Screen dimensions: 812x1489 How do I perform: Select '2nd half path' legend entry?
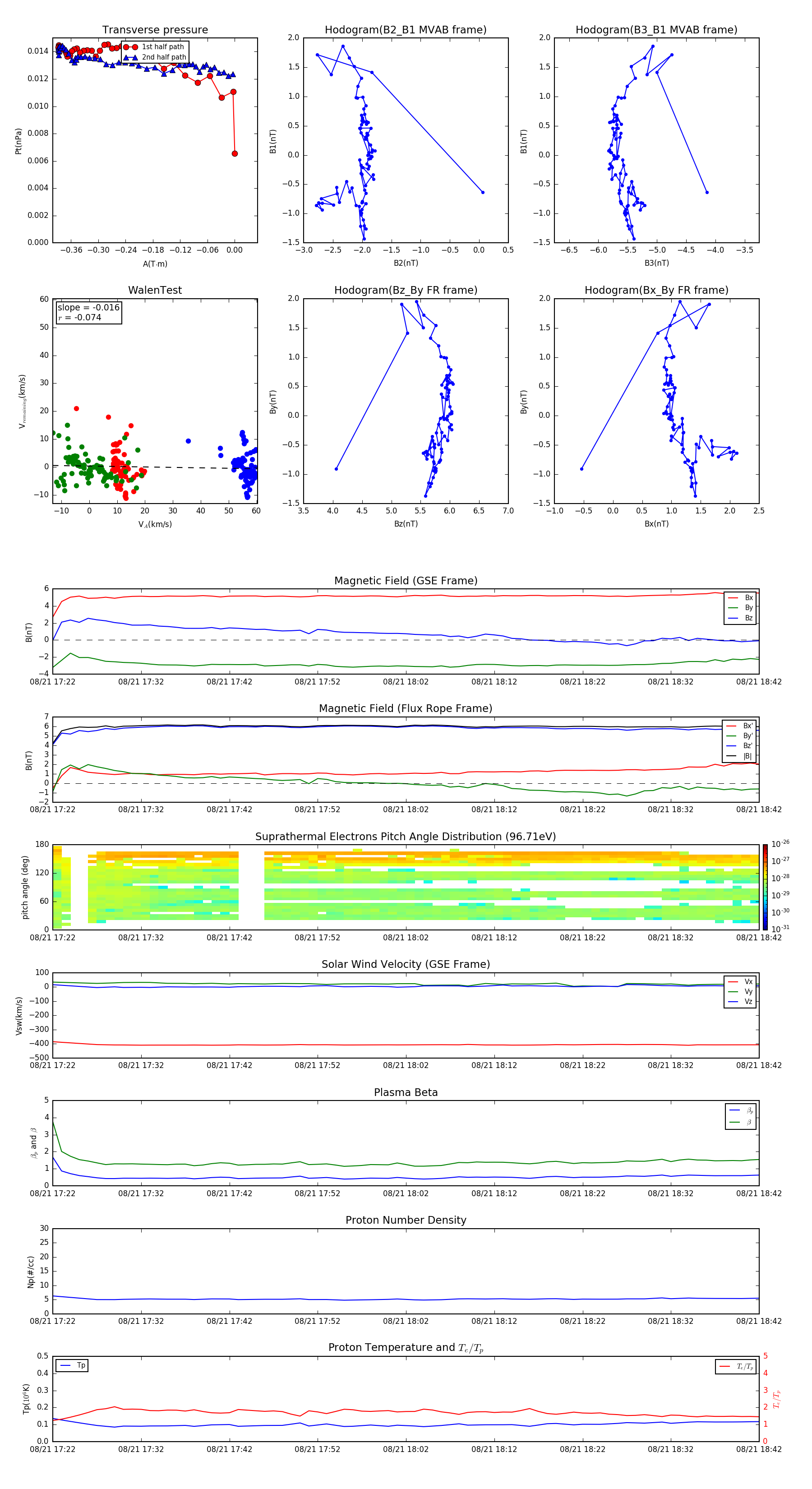(x=155, y=57)
